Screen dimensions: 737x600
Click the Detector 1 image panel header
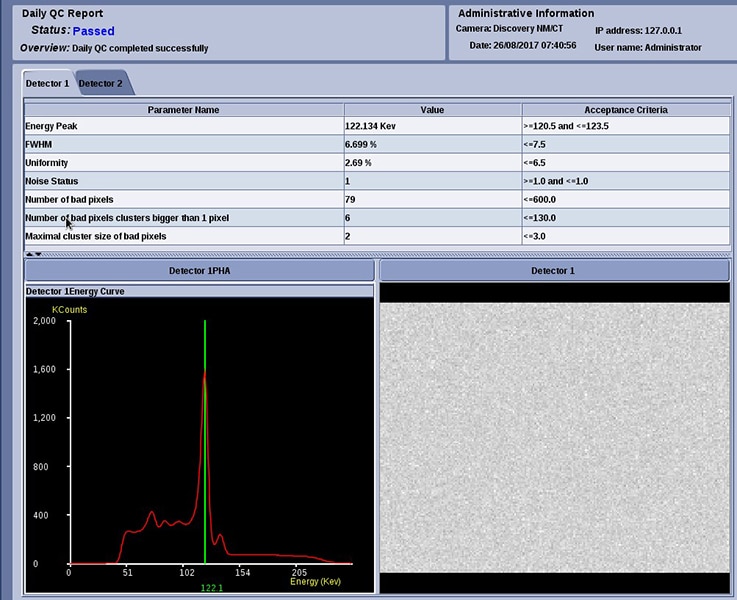[554, 271]
